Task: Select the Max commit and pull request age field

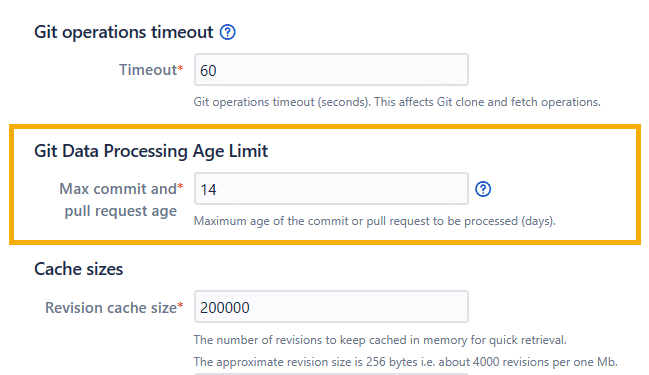Action: coord(331,189)
